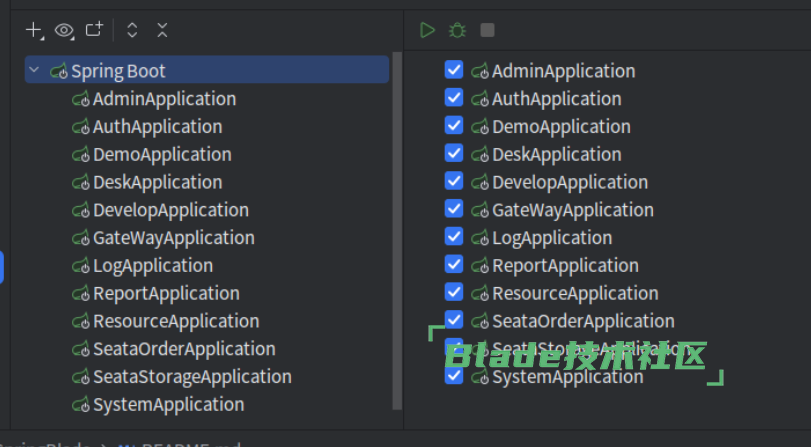This screenshot has height=447, width=811.
Task: Uncheck the ResourceApplication checkbox
Action: coord(454,292)
